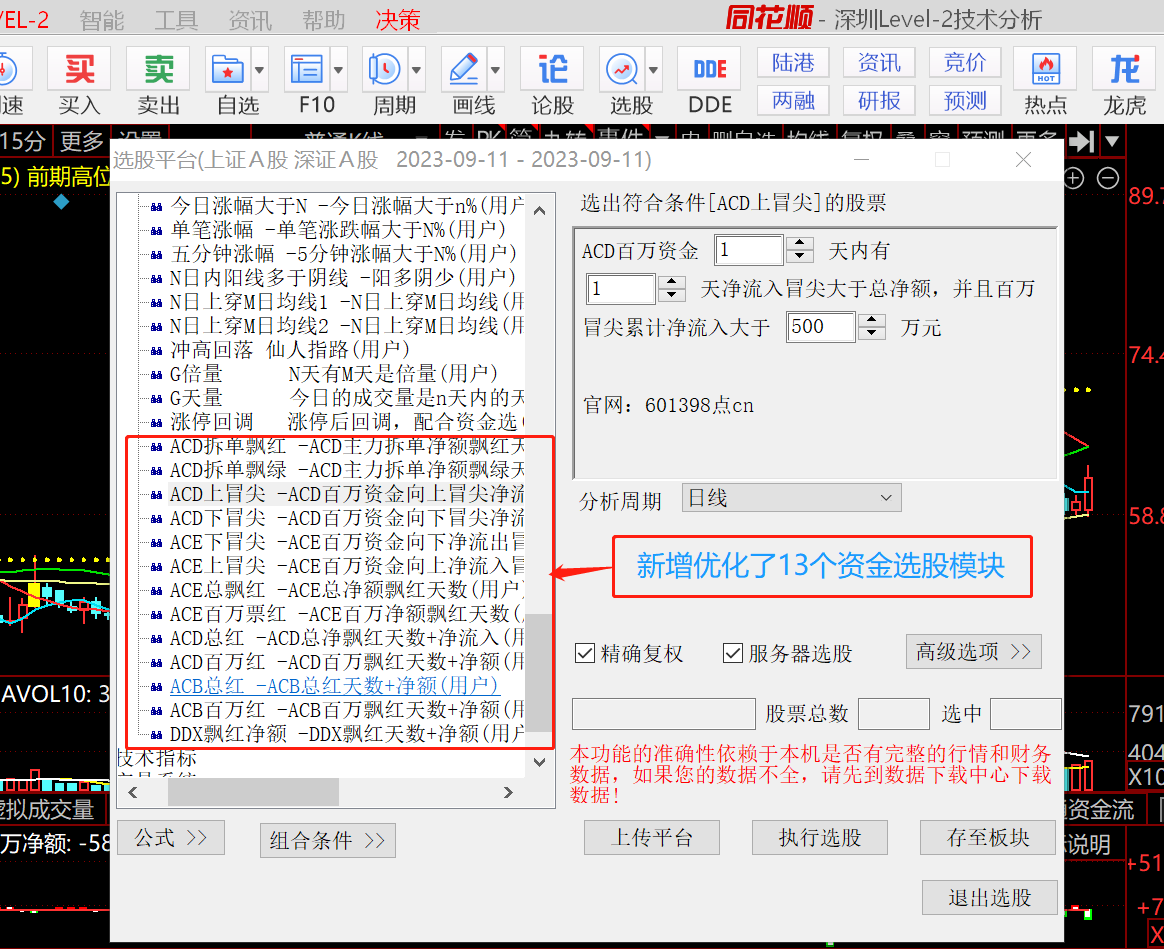This screenshot has width=1164, height=949.
Task: Select the 冲高回落 仙人指路 formula row
Action: pos(289,349)
